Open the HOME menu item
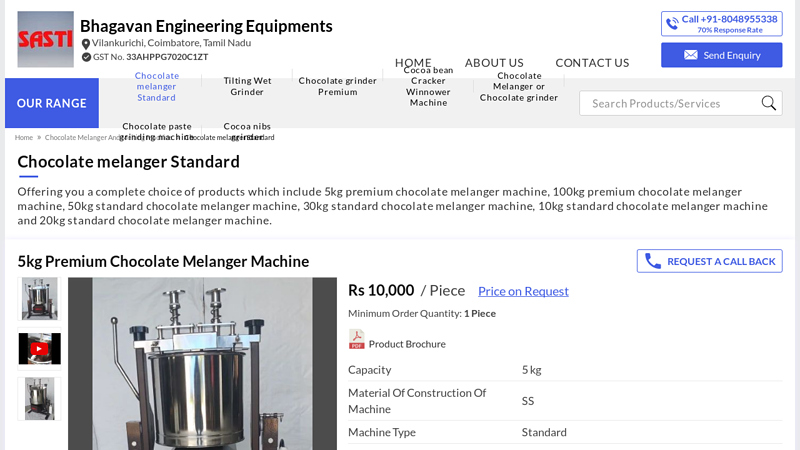This screenshot has height=450, width=800. [x=413, y=62]
